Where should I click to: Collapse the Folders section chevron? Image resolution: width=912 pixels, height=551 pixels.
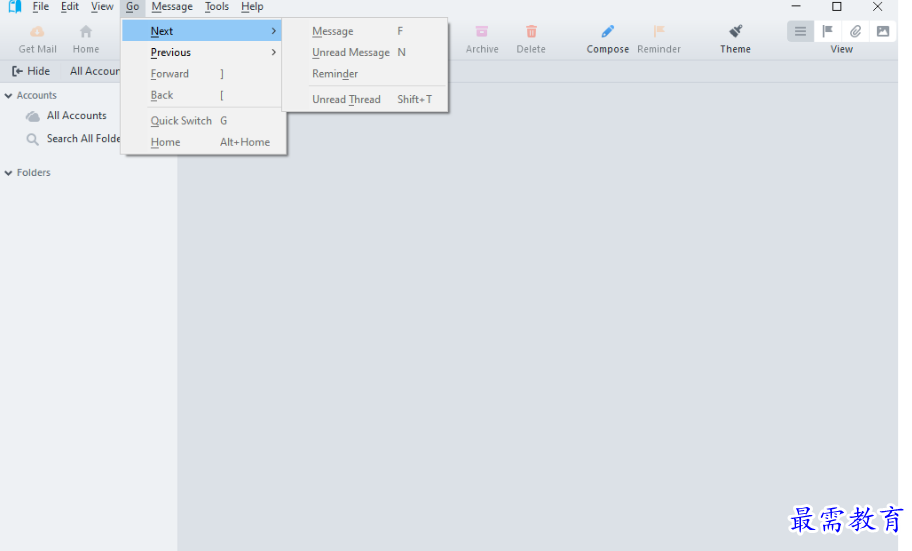coord(8,173)
